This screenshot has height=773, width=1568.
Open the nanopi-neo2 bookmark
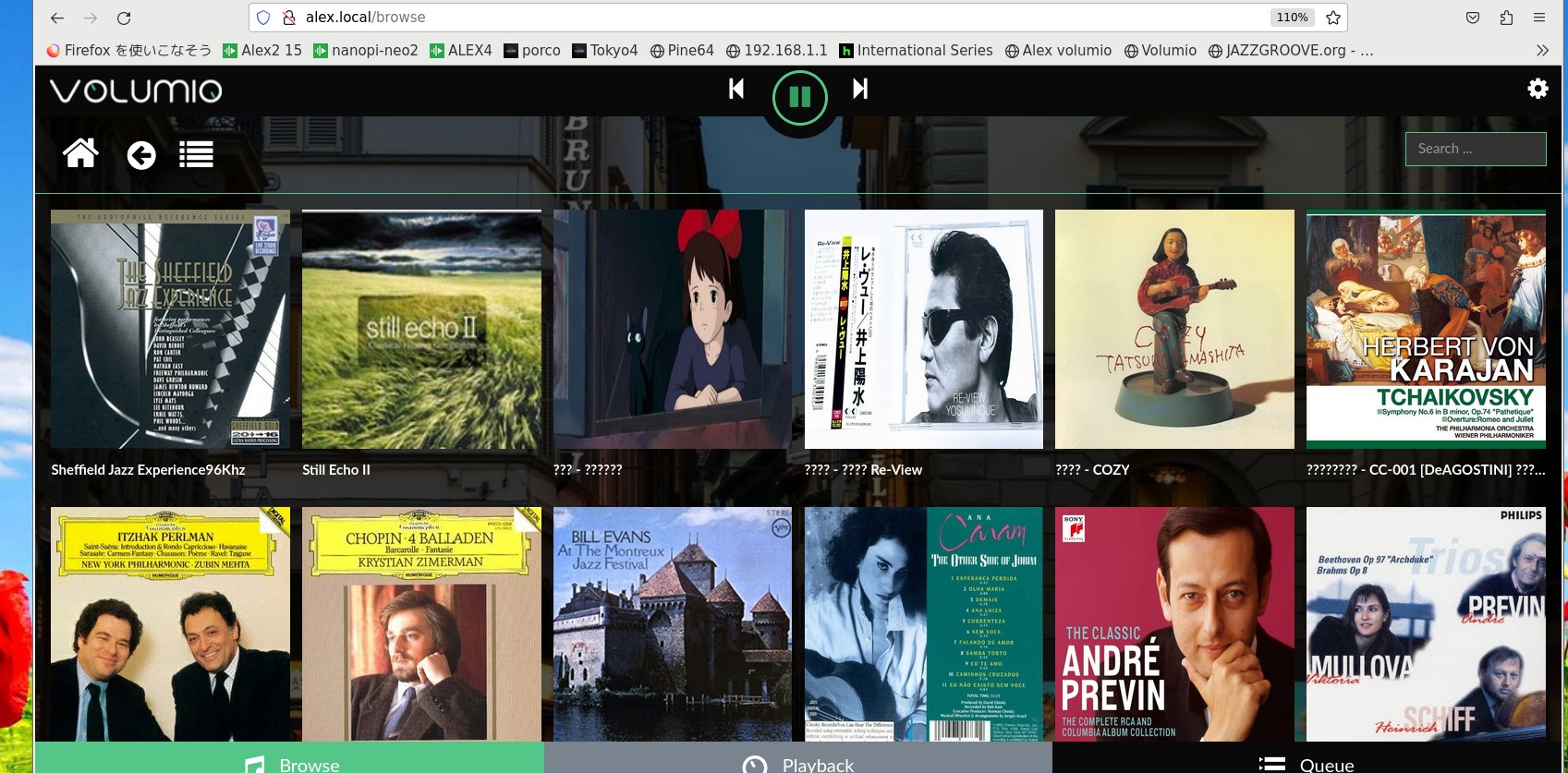[366, 51]
